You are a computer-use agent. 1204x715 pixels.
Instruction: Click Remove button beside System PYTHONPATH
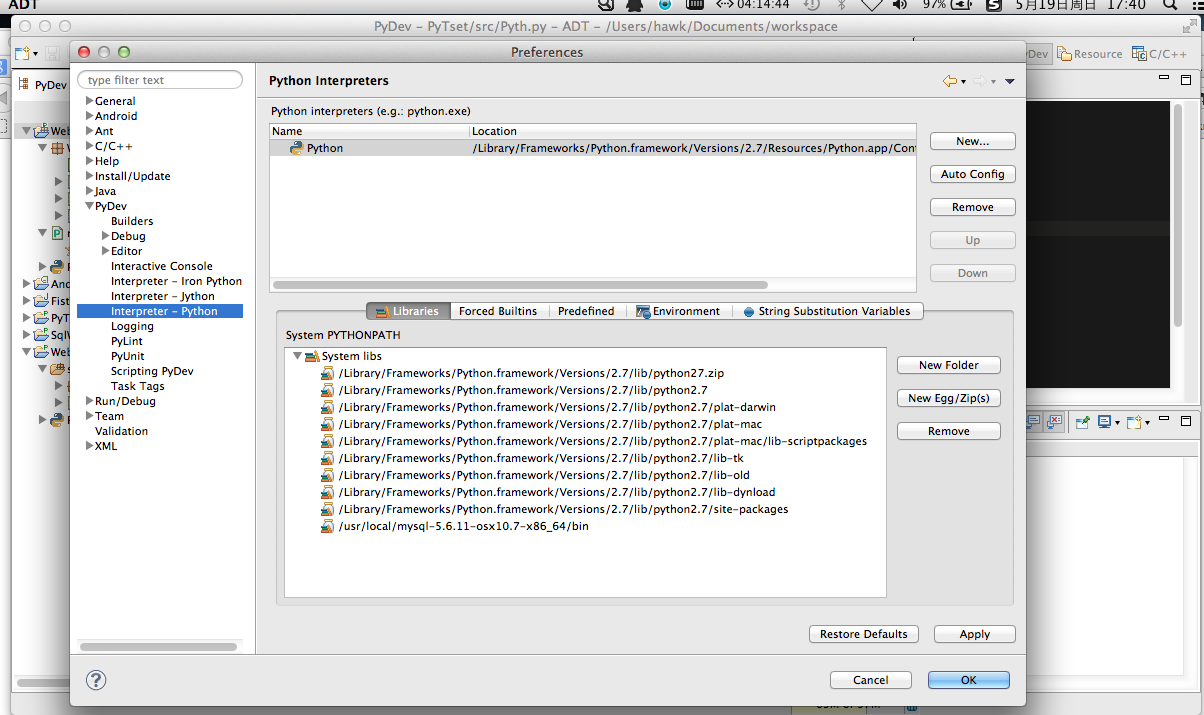click(948, 431)
